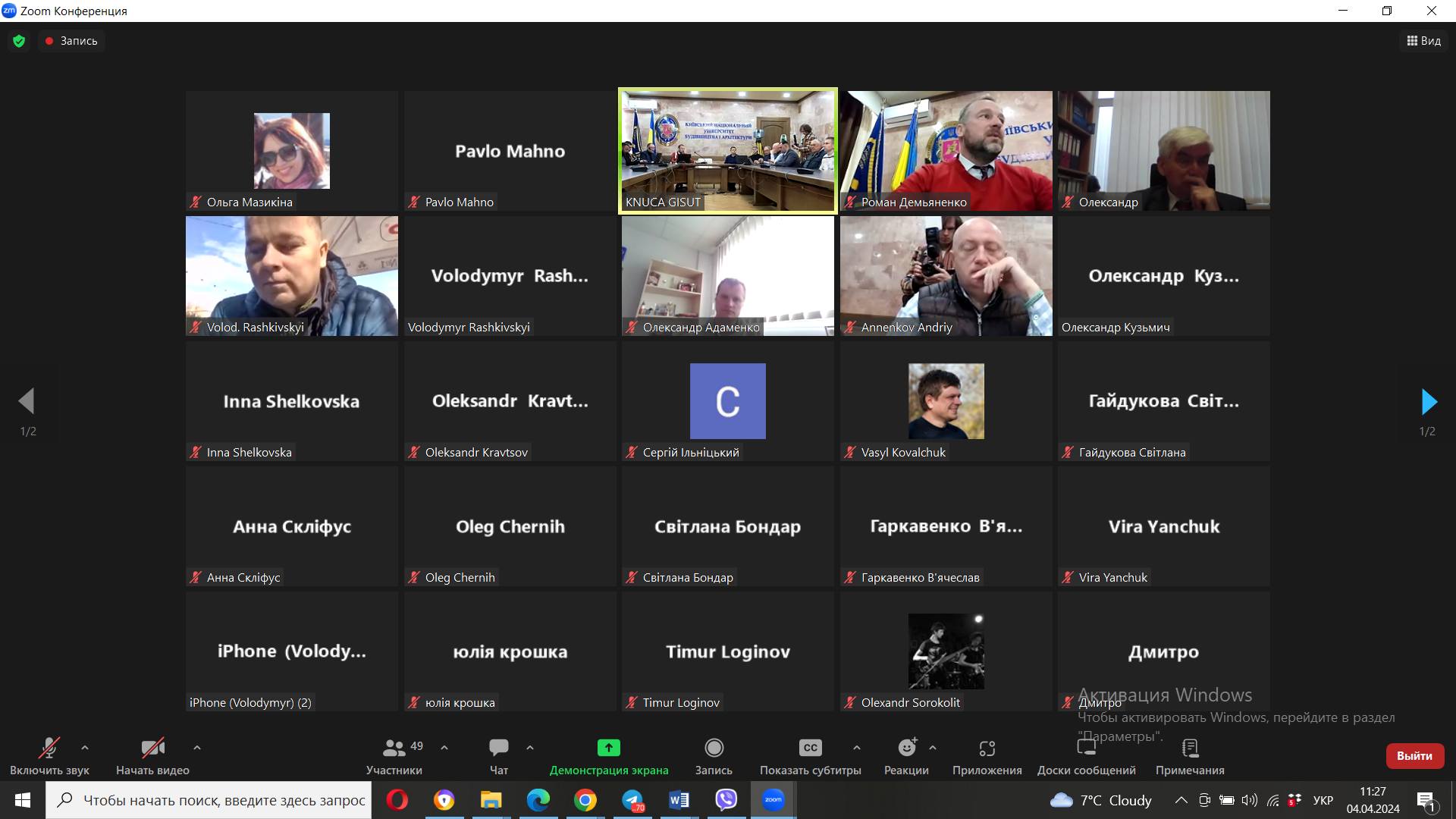Screen dimensions: 1456x819
Task: Open Доски сообщений whiteboards
Action: 1087,757
